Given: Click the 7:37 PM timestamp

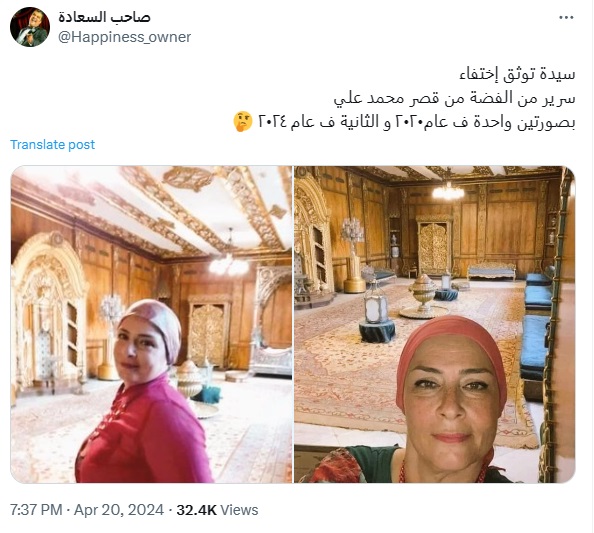Looking at the screenshot, I should pyautogui.click(x=36, y=510).
